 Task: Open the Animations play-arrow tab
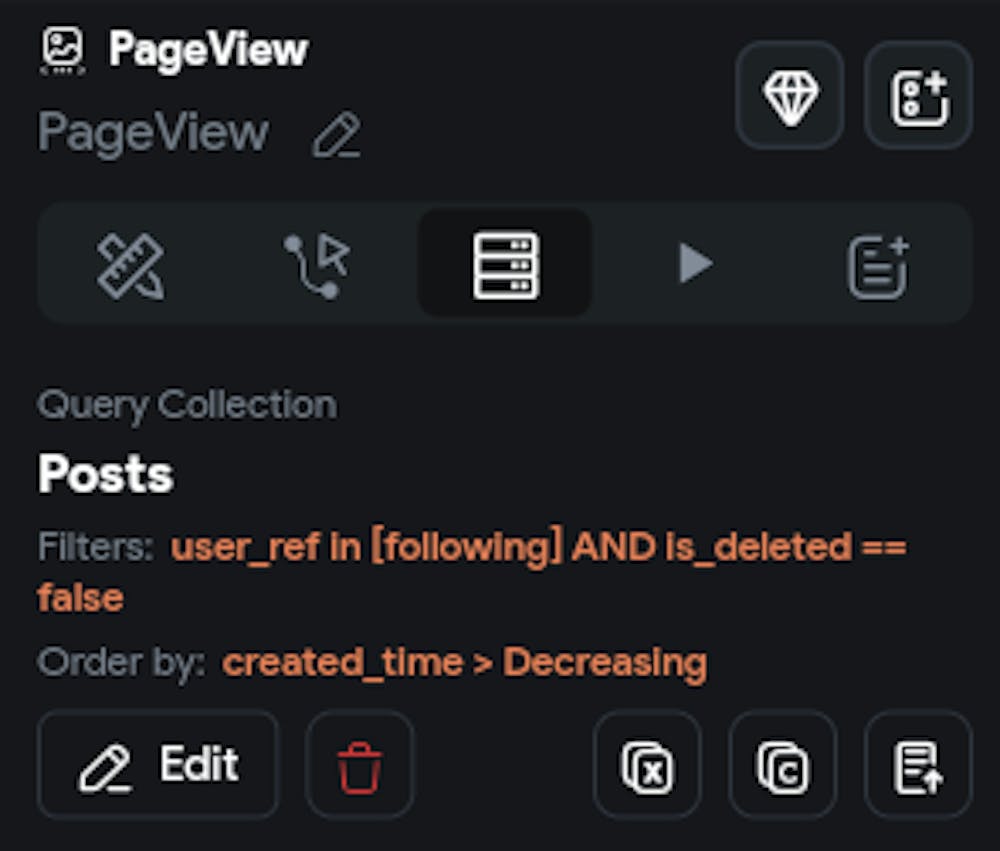(x=694, y=265)
